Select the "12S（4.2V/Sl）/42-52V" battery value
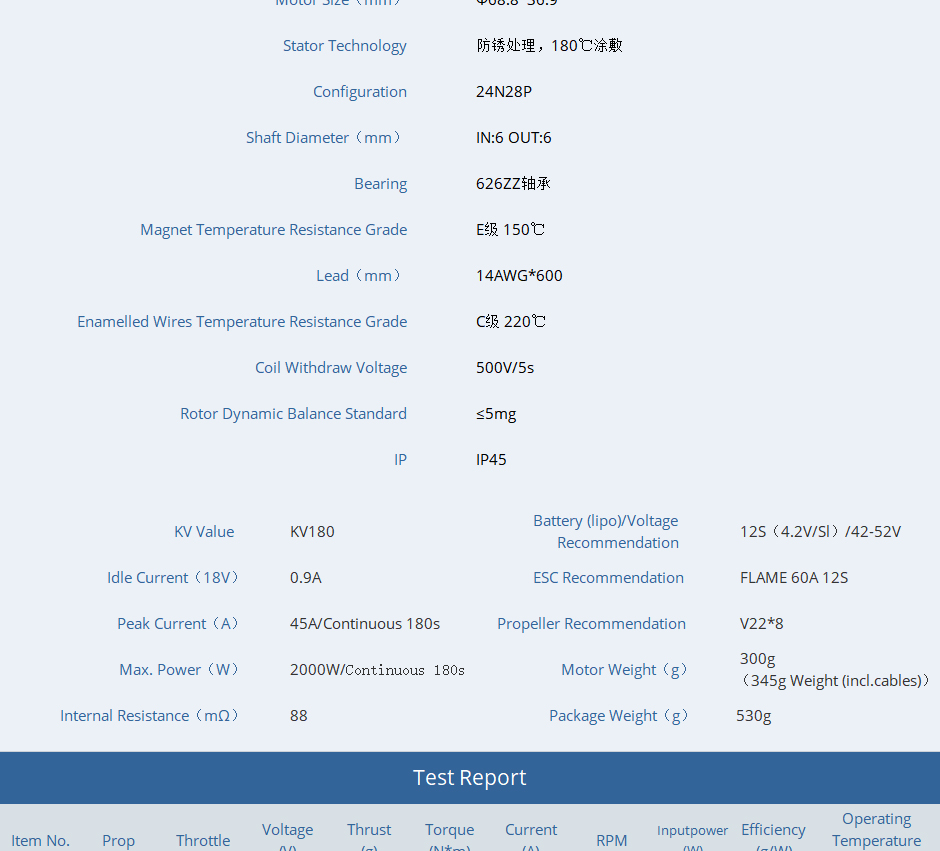 coord(820,532)
